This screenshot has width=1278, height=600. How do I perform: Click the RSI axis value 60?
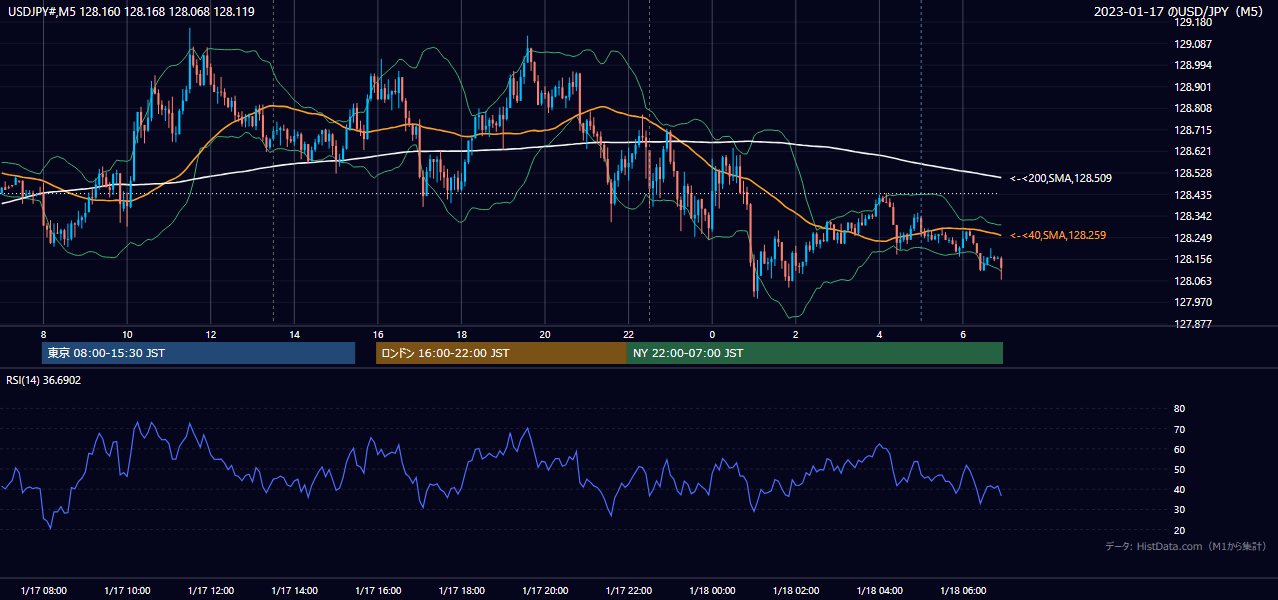(1180, 449)
